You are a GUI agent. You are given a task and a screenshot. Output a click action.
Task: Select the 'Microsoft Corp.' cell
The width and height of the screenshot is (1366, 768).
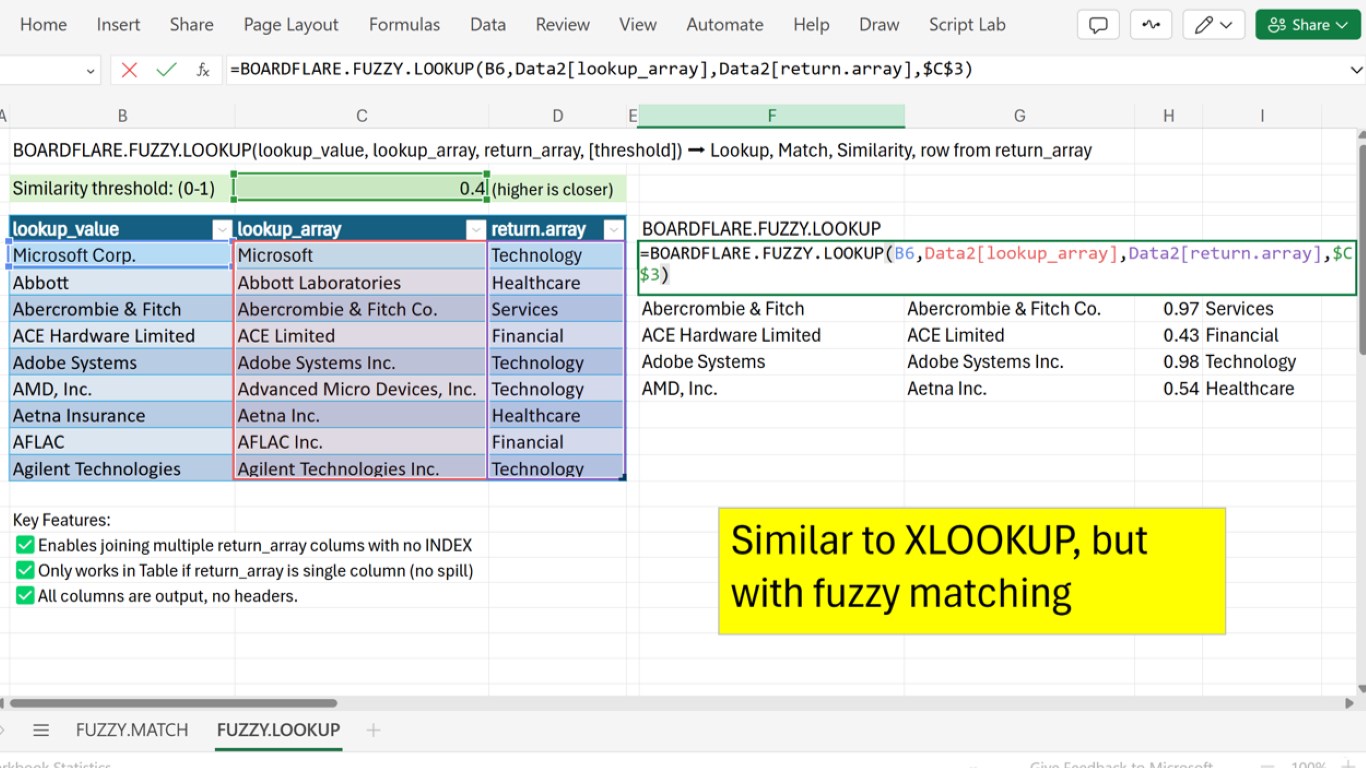coord(121,255)
